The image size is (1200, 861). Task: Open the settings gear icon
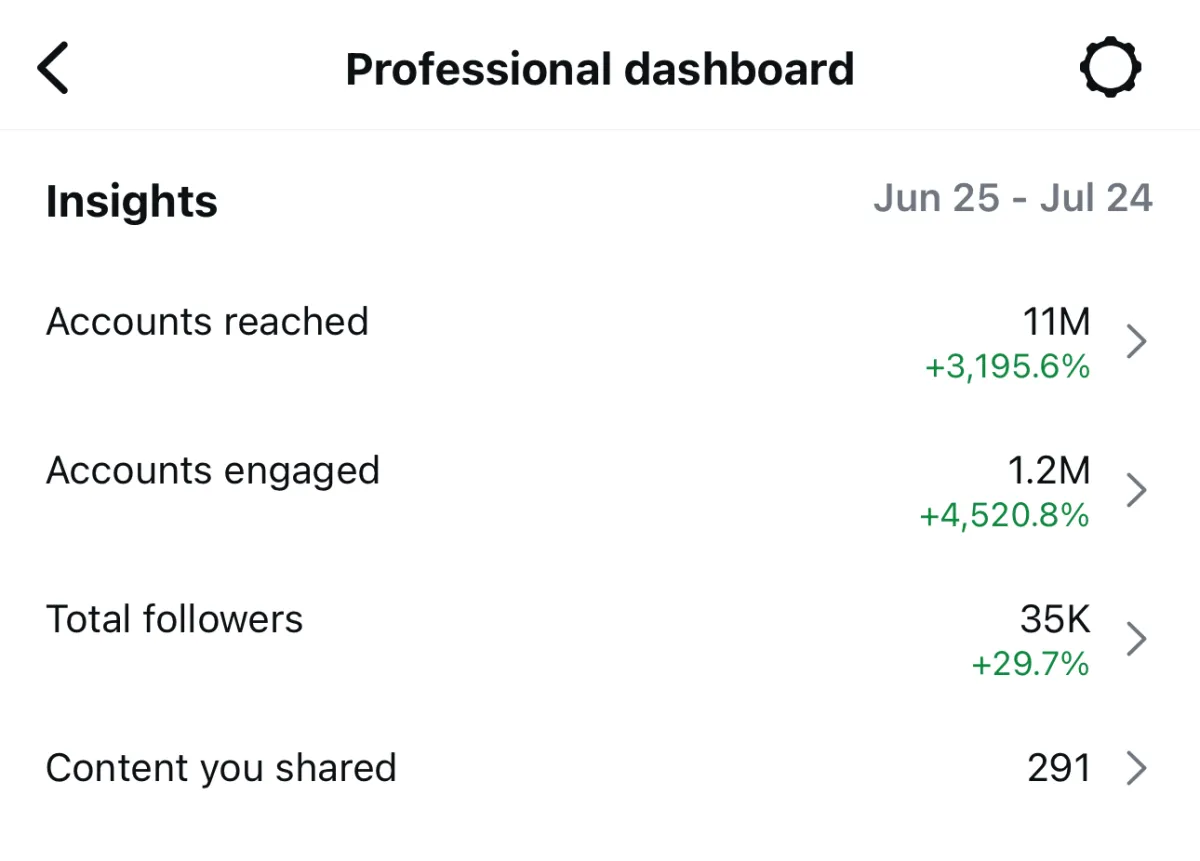(x=1111, y=69)
